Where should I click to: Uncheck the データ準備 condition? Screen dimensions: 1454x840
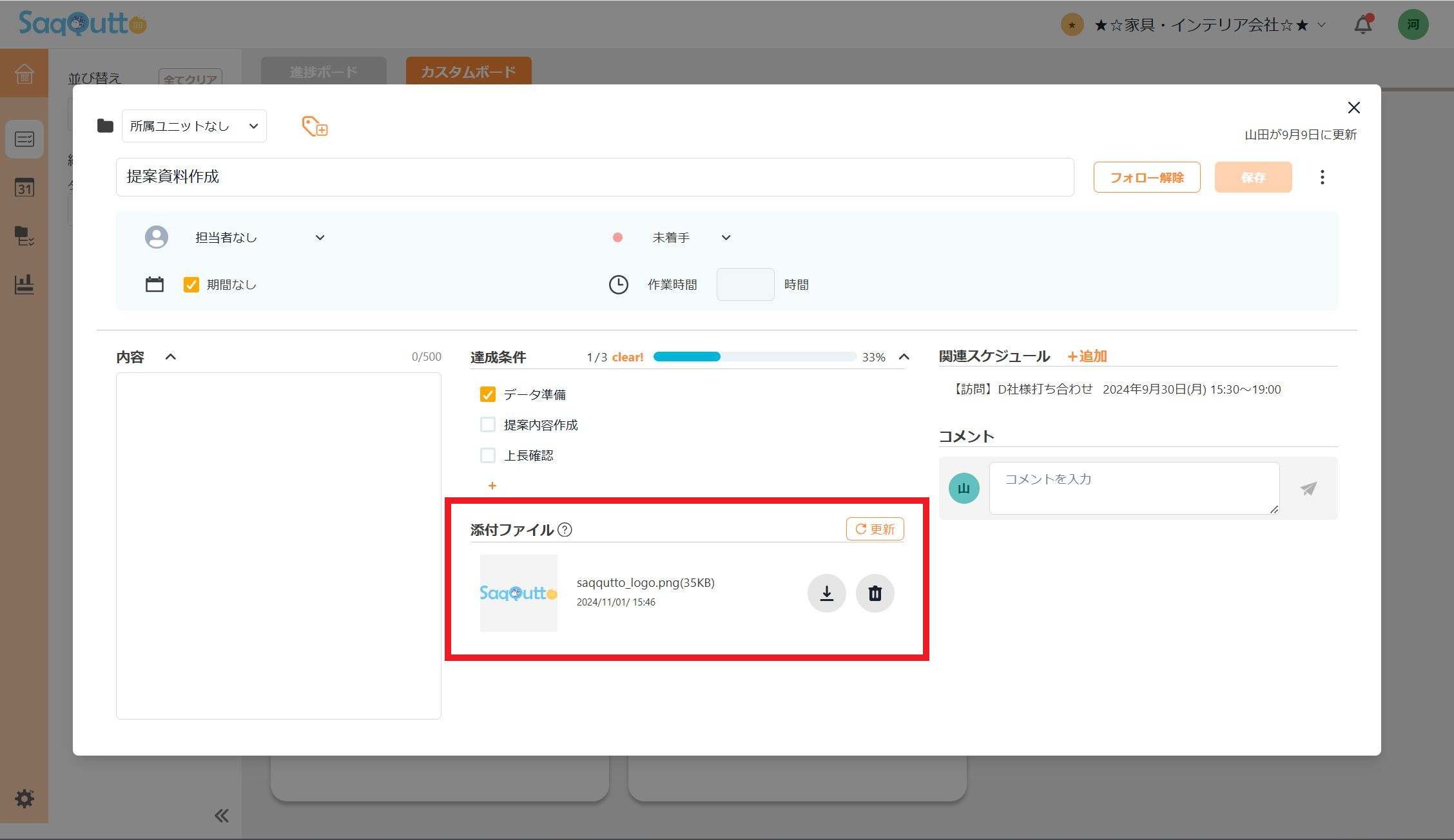click(487, 394)
